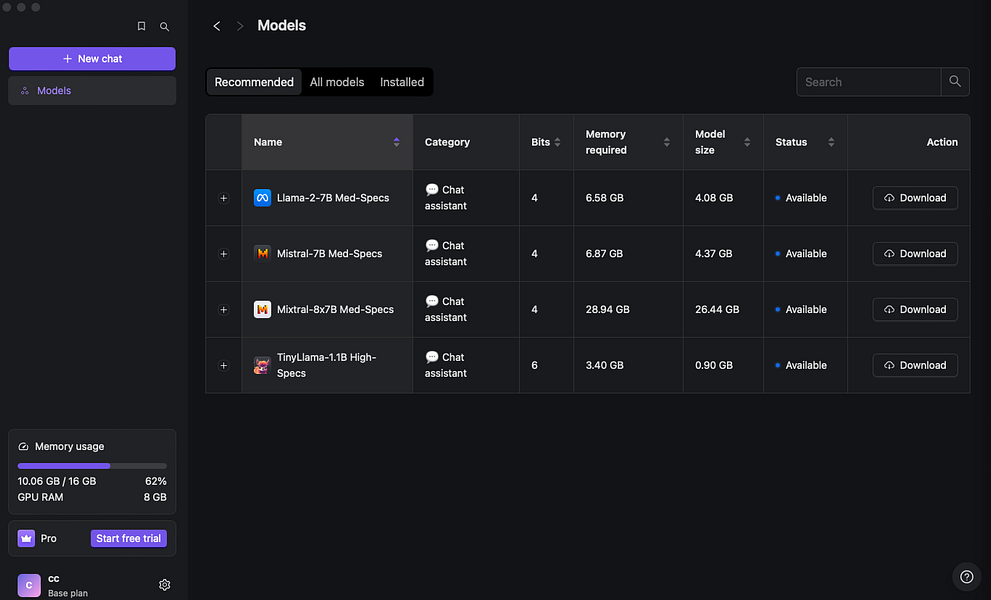Image resolution: width=991 pixels, height=600 pixels.
Task: Download Mistral-7B Med-Specs model
Action: 915,254
